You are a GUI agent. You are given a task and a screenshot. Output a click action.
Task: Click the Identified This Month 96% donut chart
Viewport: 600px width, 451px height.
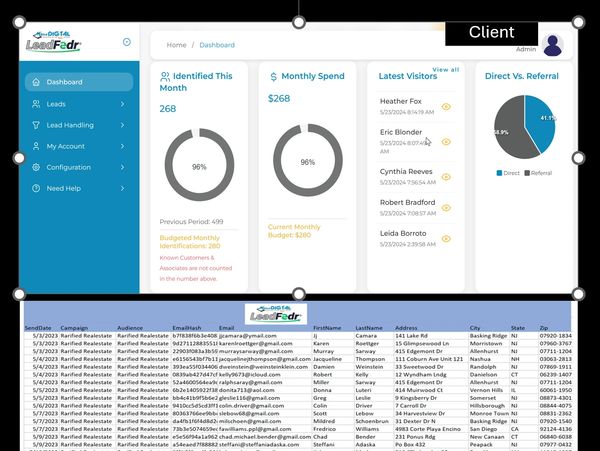coord(199,165)
